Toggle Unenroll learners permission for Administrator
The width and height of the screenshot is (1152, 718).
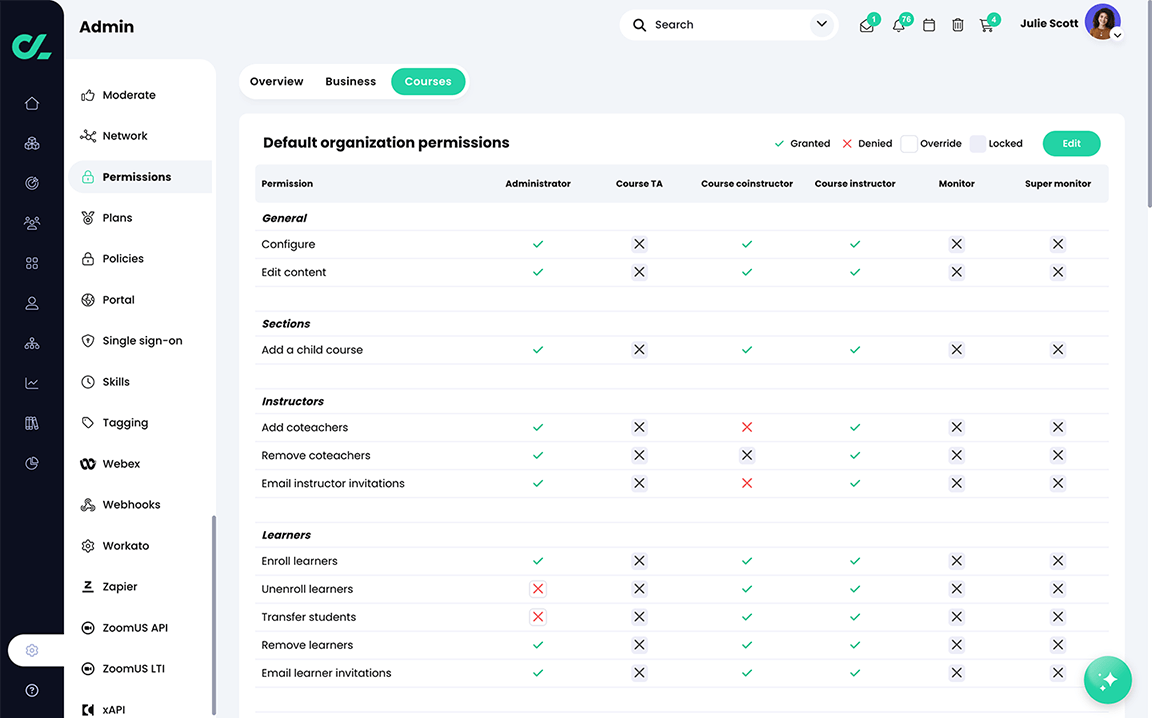tap(538, 588)
